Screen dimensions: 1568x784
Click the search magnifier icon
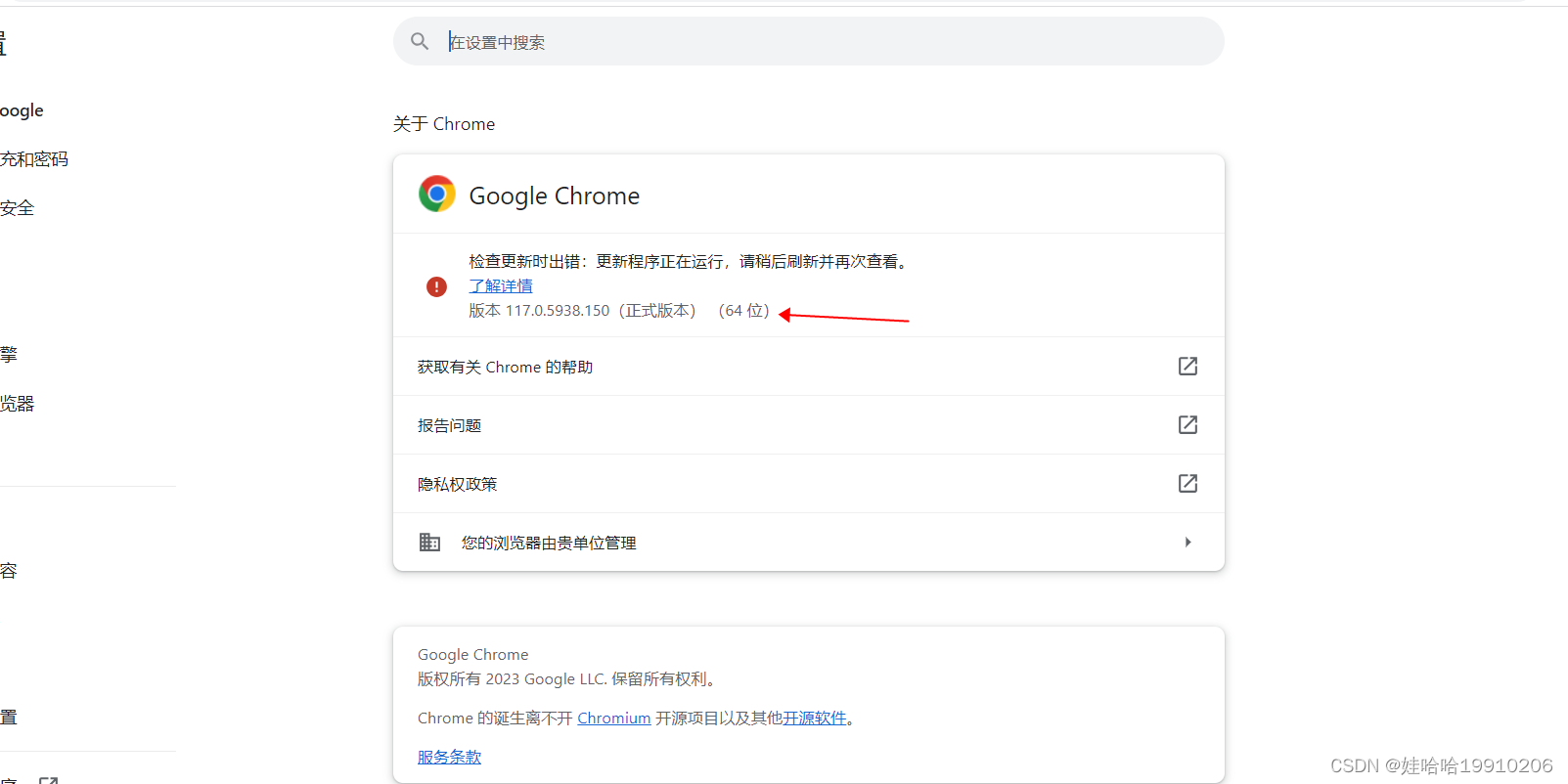[420, 41]
